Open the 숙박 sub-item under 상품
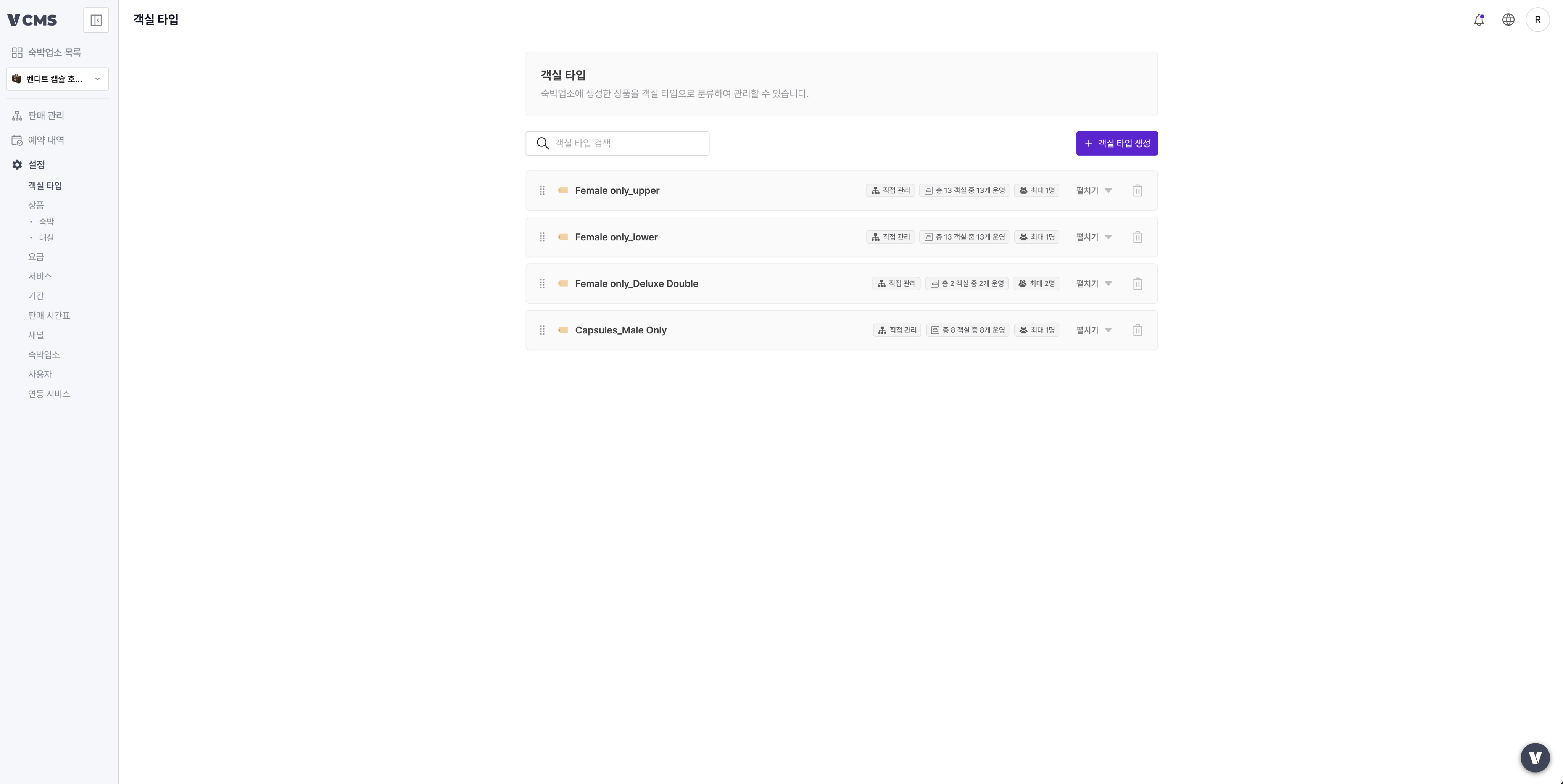 46,222
